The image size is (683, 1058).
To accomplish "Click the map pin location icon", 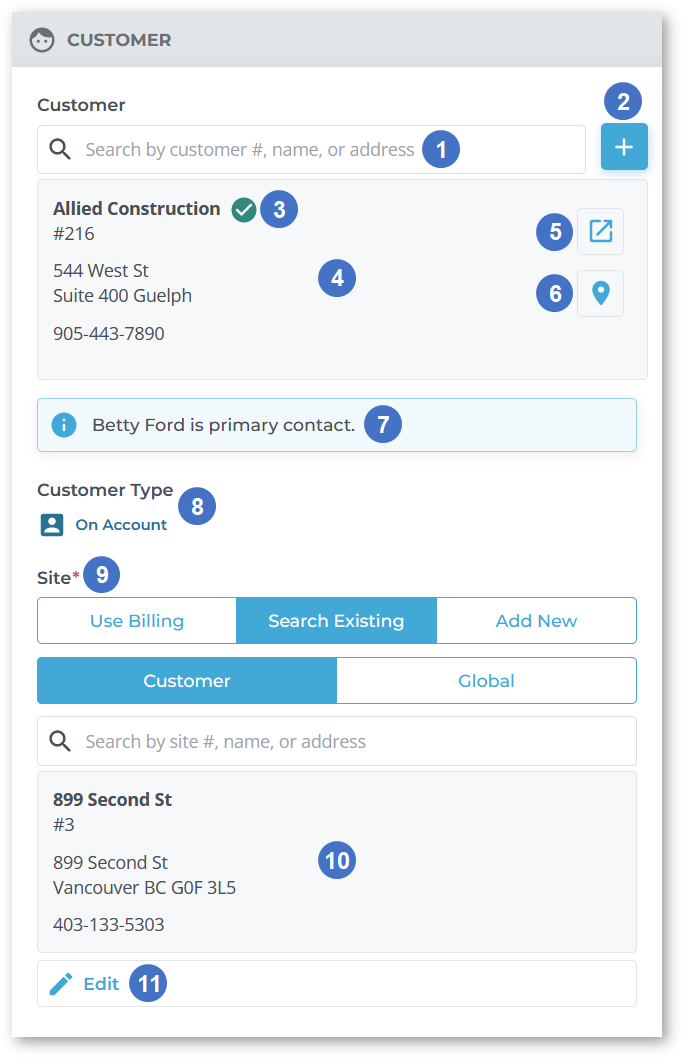I will click(600, 294).
